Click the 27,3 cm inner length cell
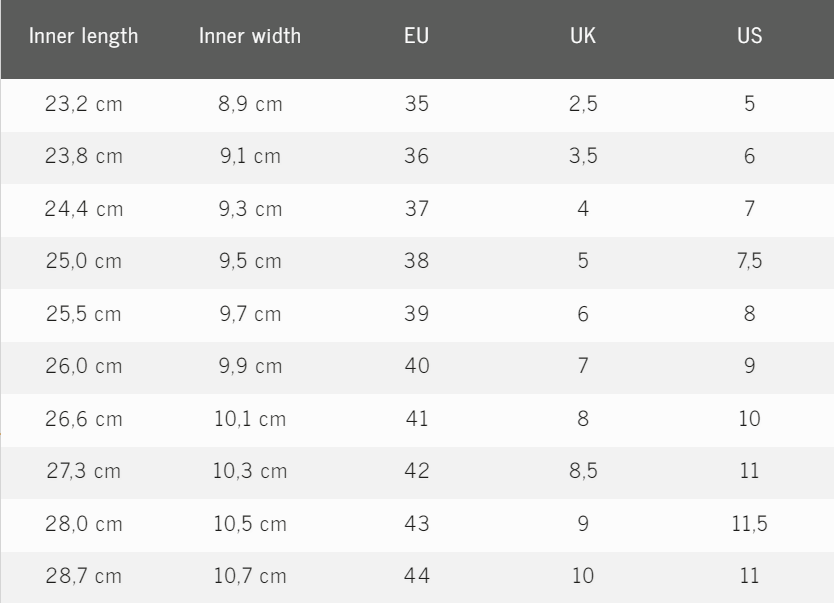The height and width of the screenshot is (603, 834). 84,471
